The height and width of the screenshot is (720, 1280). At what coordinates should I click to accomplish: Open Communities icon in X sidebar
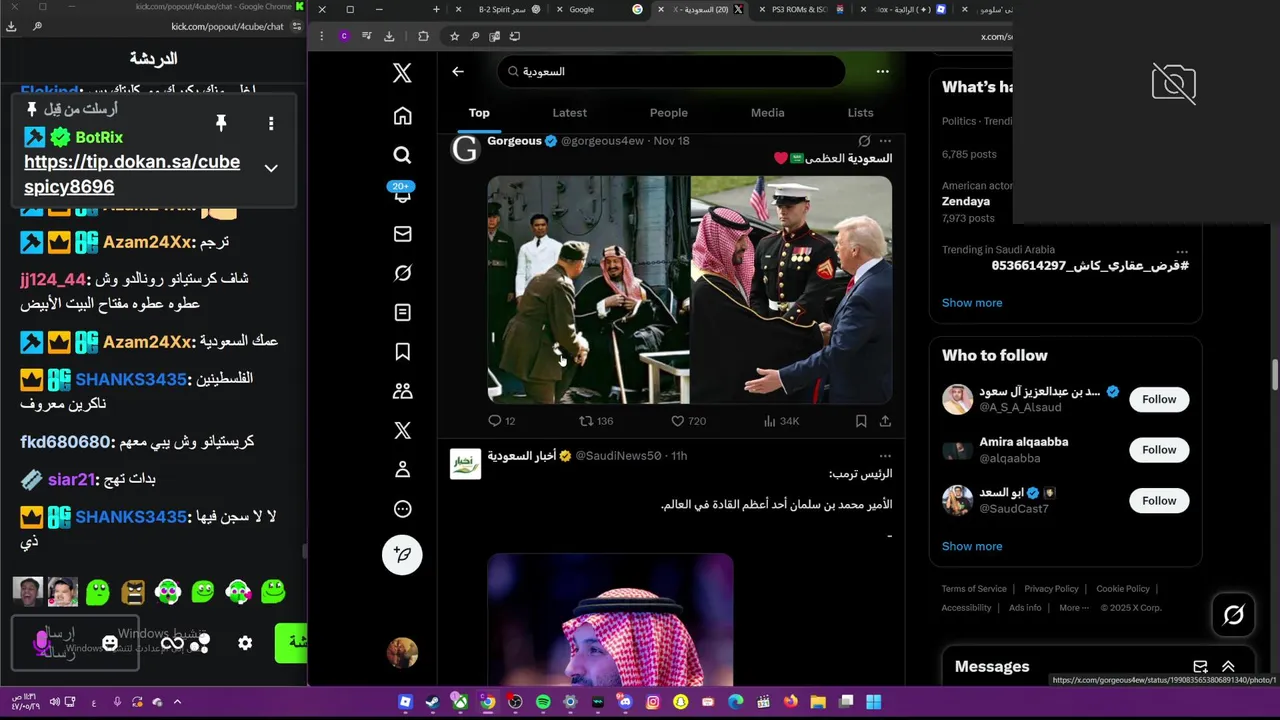[402, 391]
